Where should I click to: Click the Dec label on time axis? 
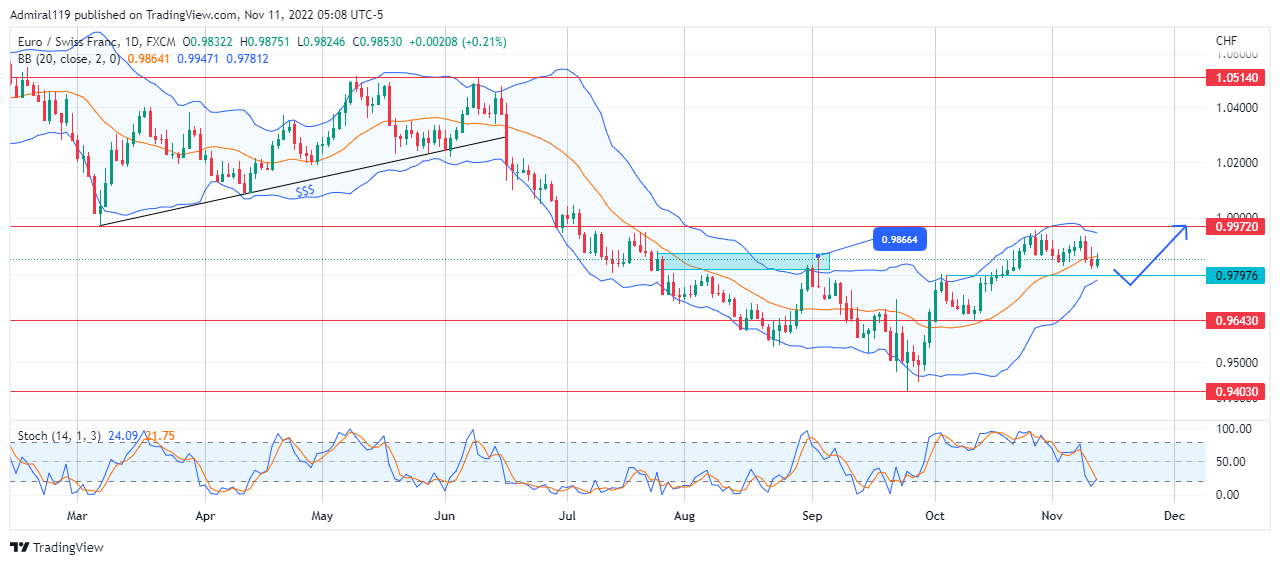point(1174,516)
